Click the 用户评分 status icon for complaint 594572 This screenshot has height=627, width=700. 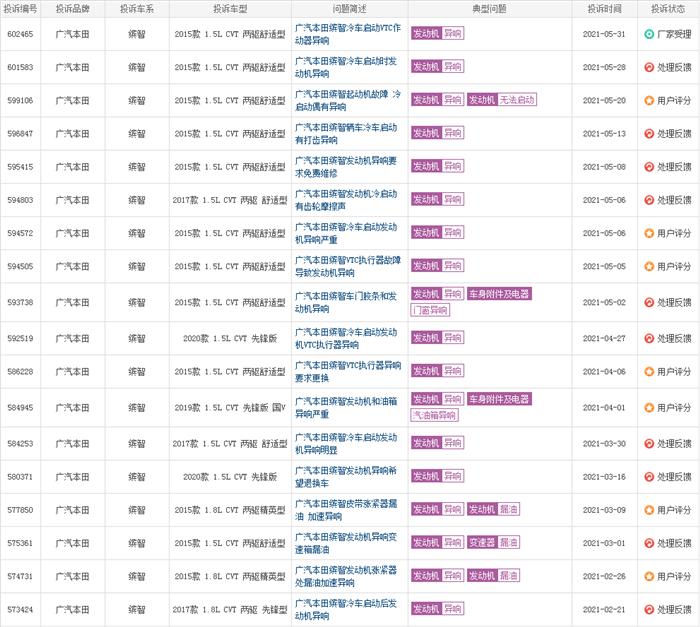(x=649, y=233)
